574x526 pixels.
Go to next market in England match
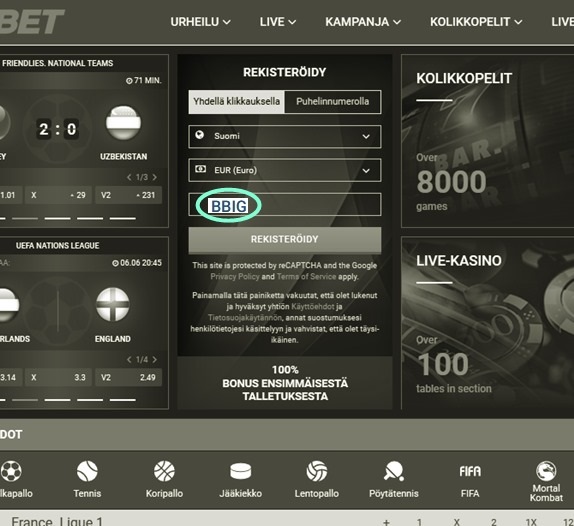pos(155,360)
